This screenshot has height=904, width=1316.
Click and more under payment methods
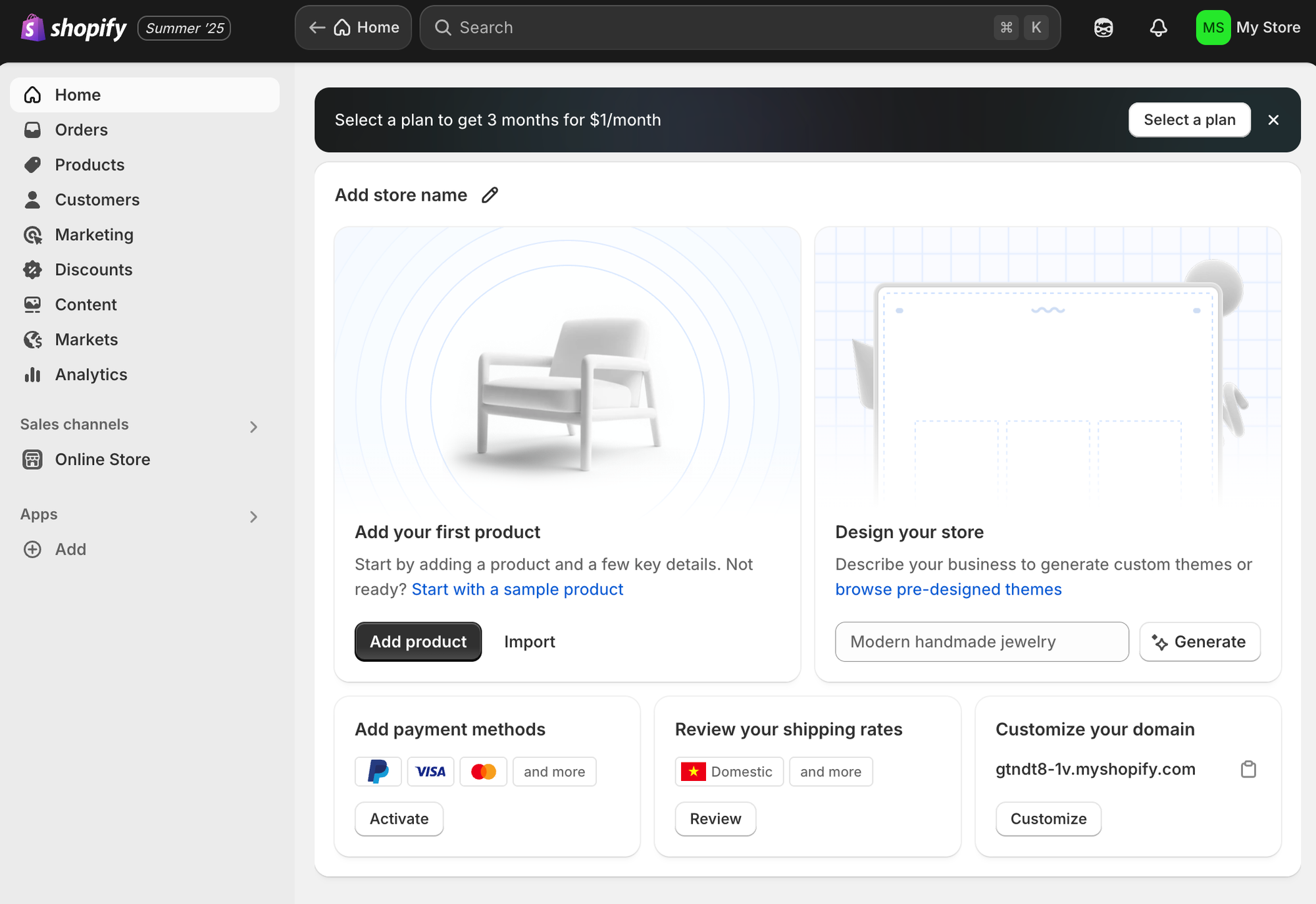(555, 771)
